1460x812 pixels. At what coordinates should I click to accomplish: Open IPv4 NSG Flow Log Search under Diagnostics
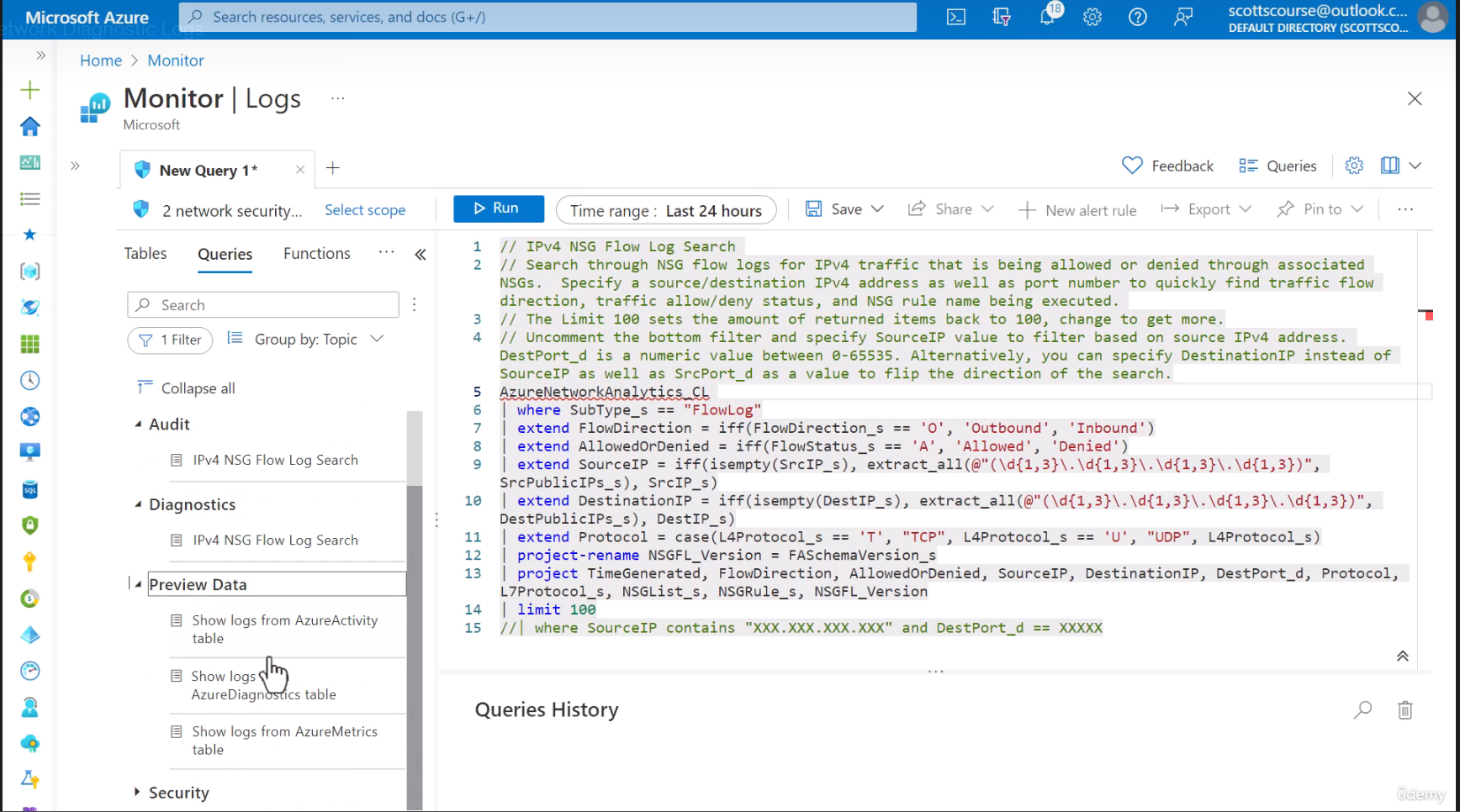coord(275,540)
